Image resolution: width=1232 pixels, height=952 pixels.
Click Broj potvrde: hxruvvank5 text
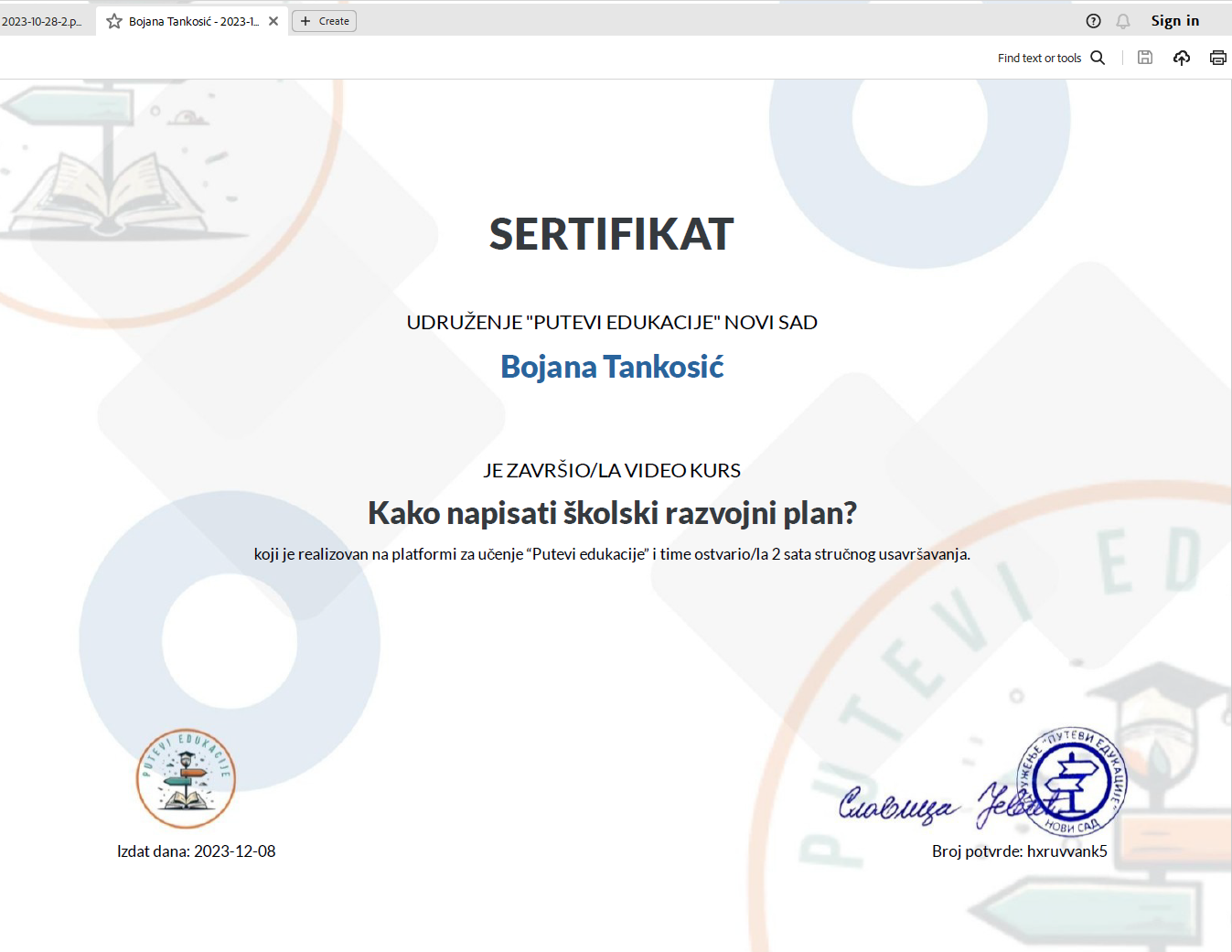click(x=1020, y=851)
